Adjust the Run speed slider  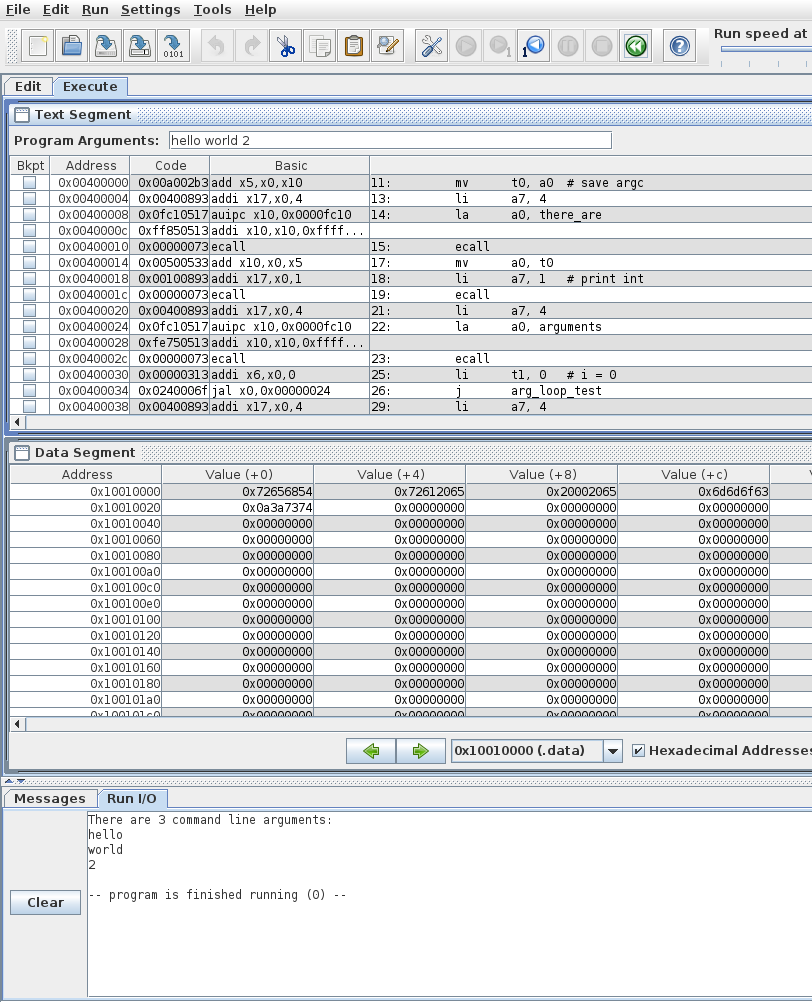(x=765, y=50)
